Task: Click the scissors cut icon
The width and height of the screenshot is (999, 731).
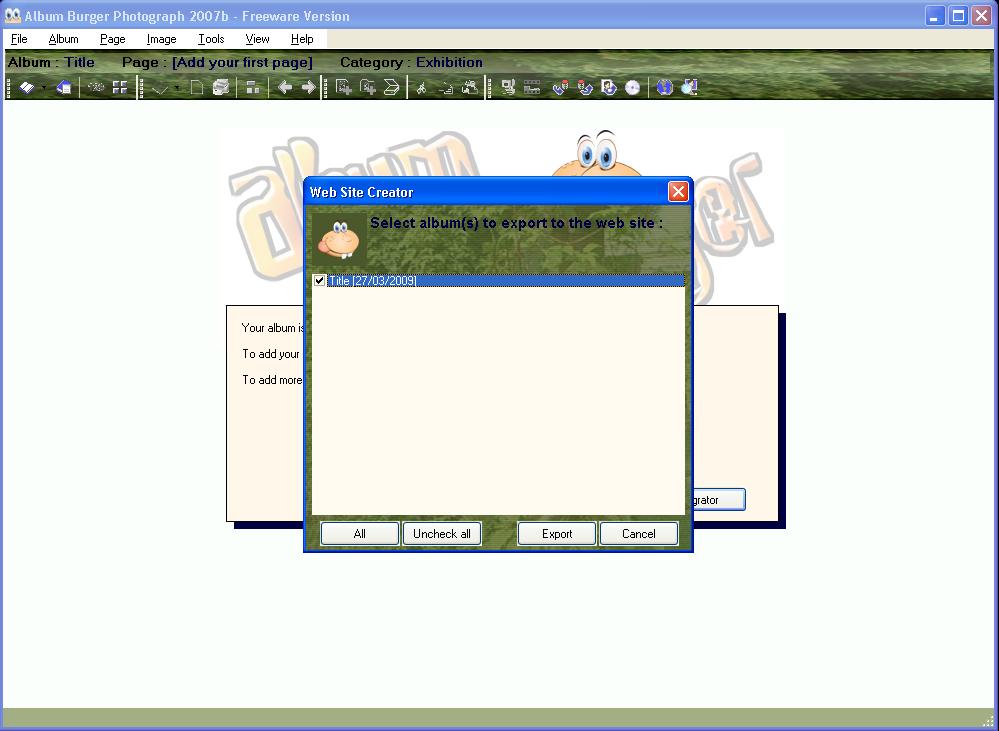Action: [x=421, y=87]
